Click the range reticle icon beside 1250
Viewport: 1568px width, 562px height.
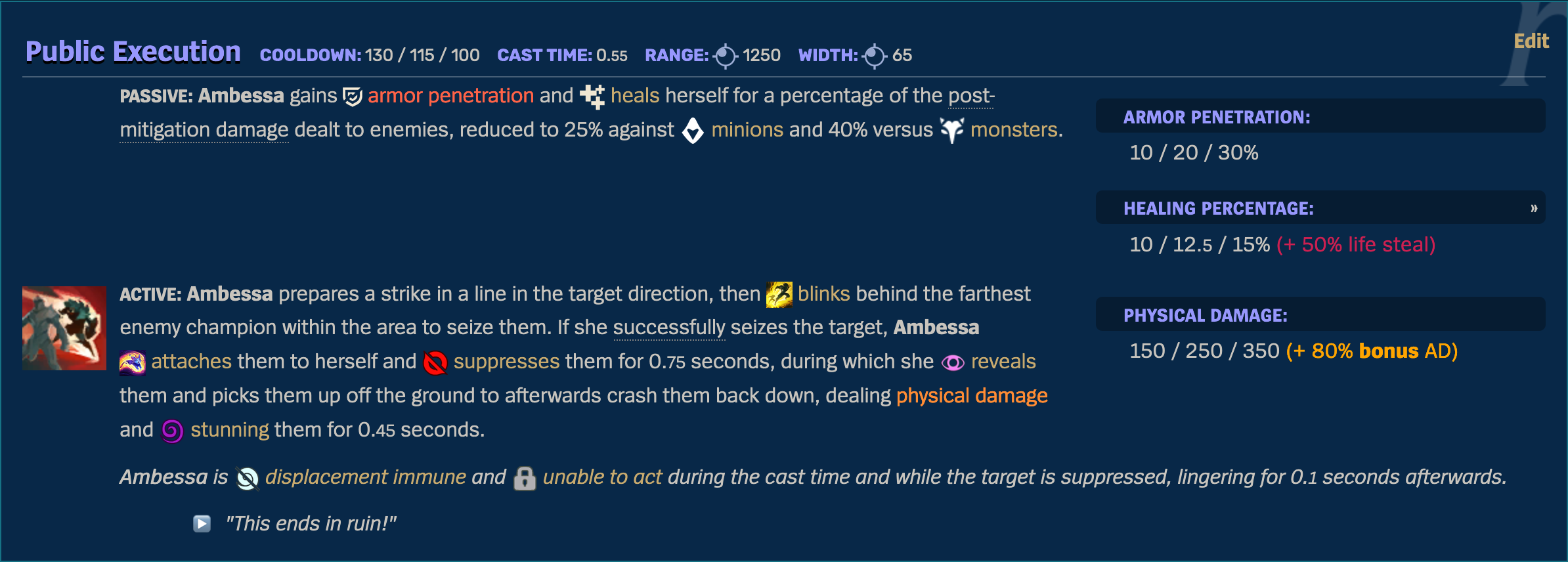point(725,55)
